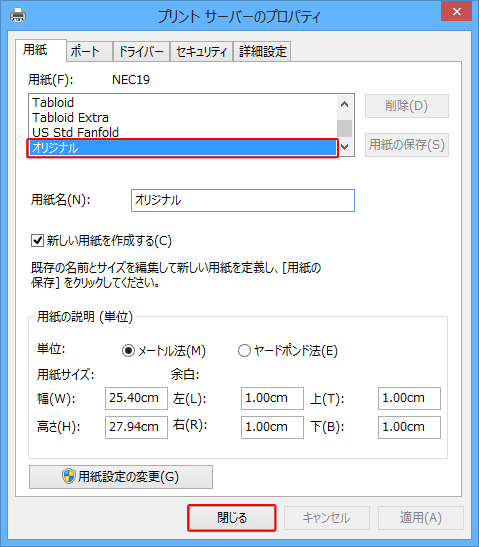The width and height of the screenshot is (479, 547).
Task: Click the キャンセル button
Action: (x=327, y=518)
